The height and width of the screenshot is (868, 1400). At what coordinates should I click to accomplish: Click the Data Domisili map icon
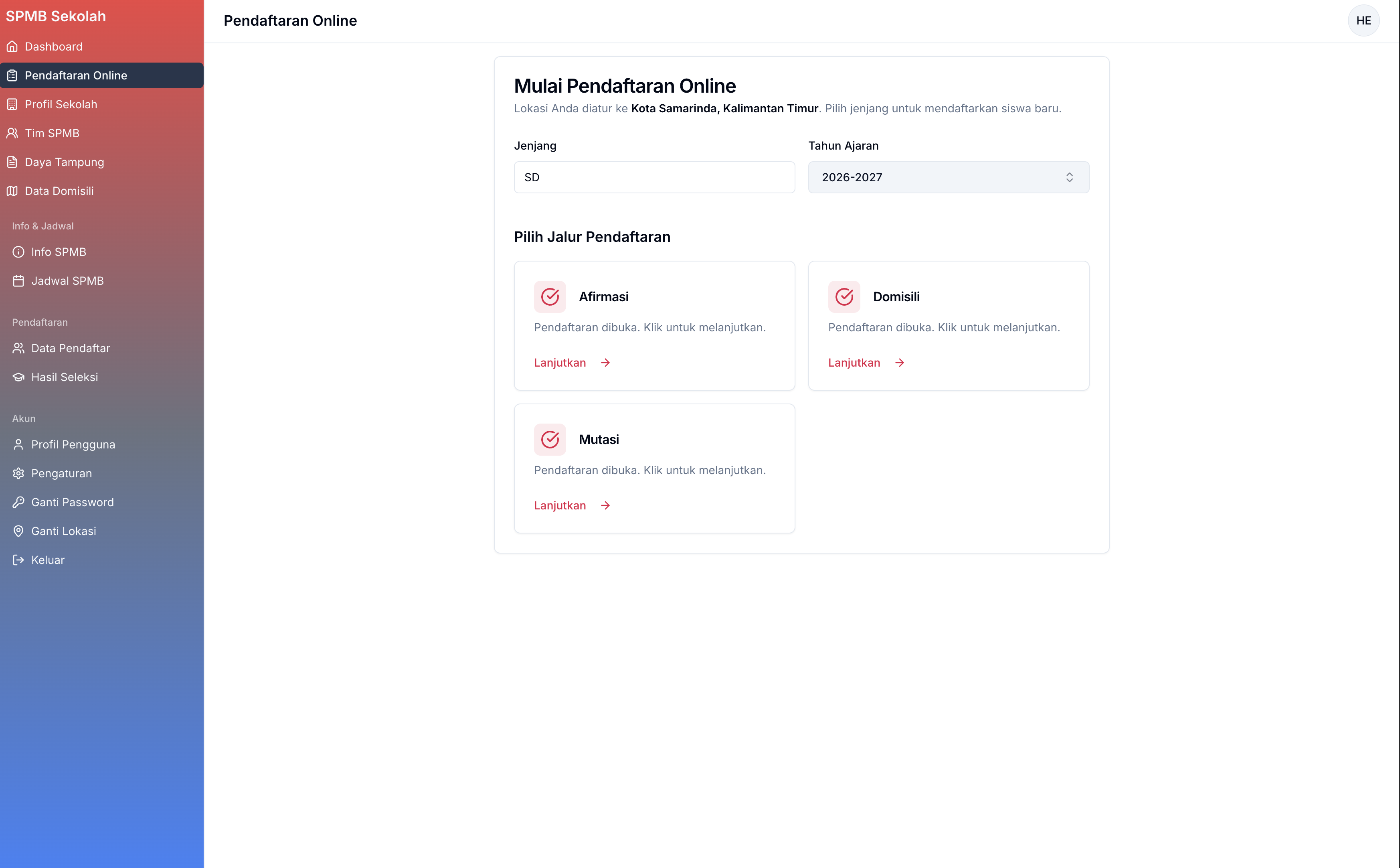(x=12, y=191)
